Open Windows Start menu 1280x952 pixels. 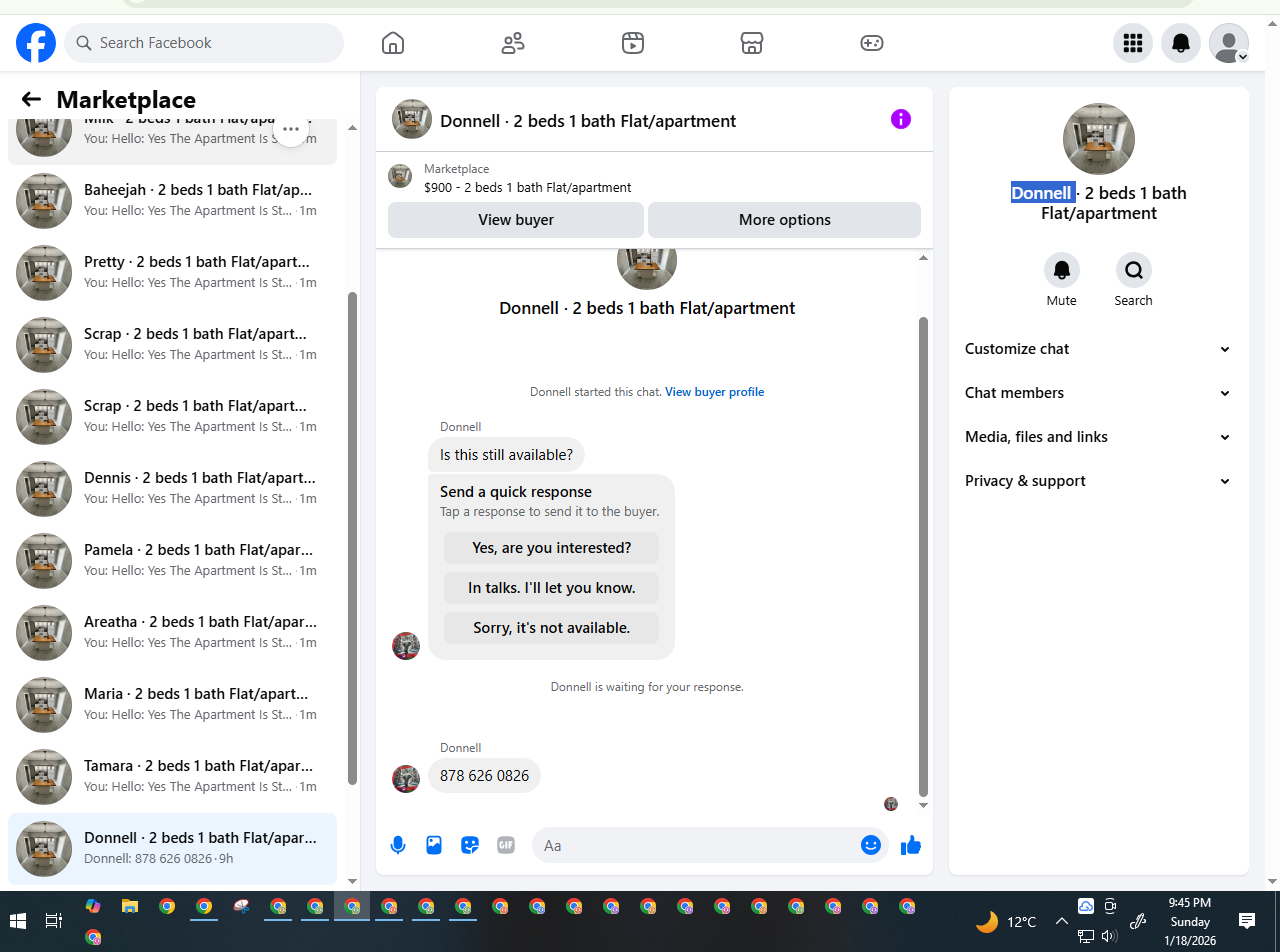pos(18,921)
